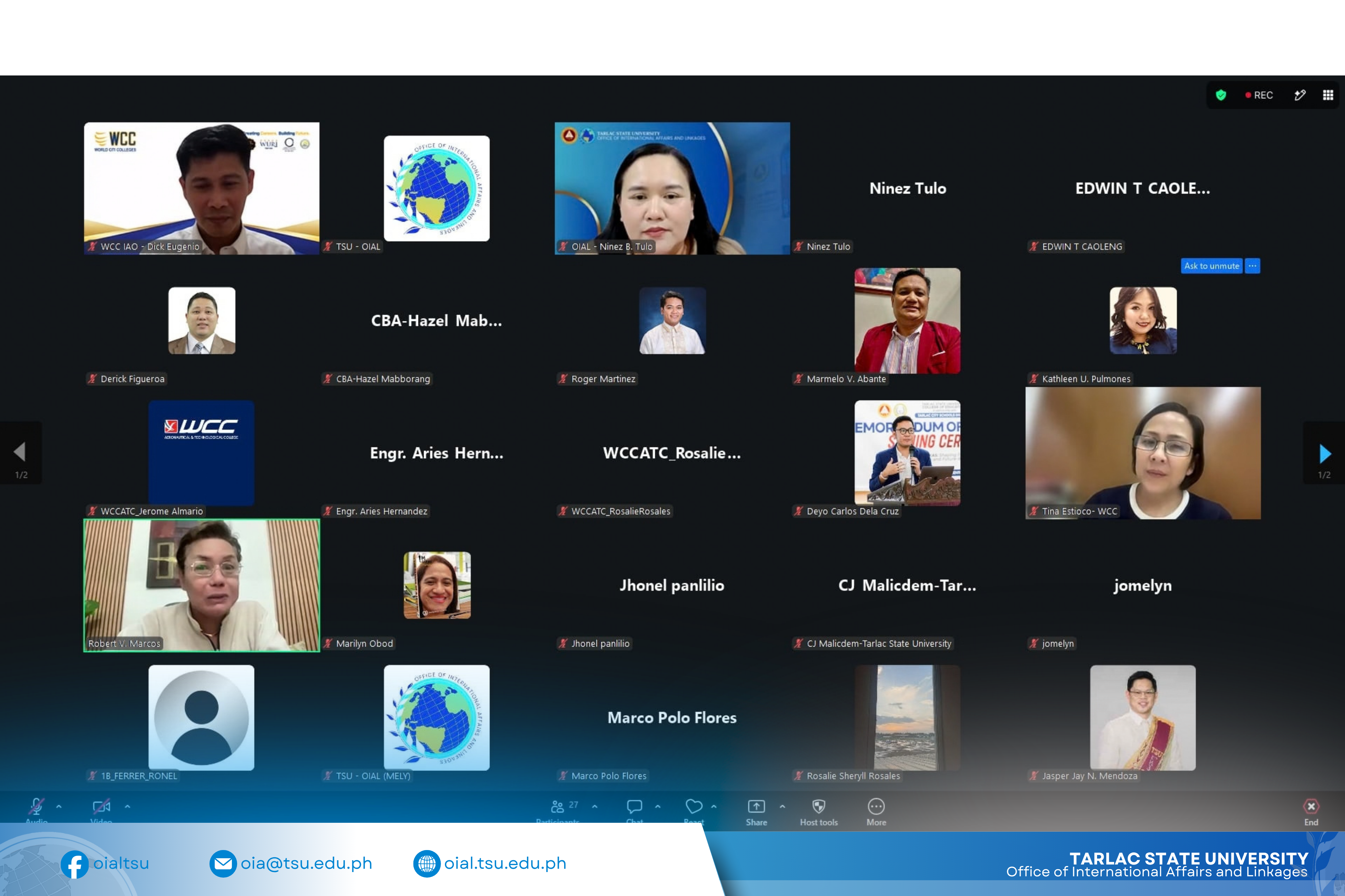1345x896 pixels.
Task: Select 1B_FERRER_RONEL default avatar tile
Action: 201,717
